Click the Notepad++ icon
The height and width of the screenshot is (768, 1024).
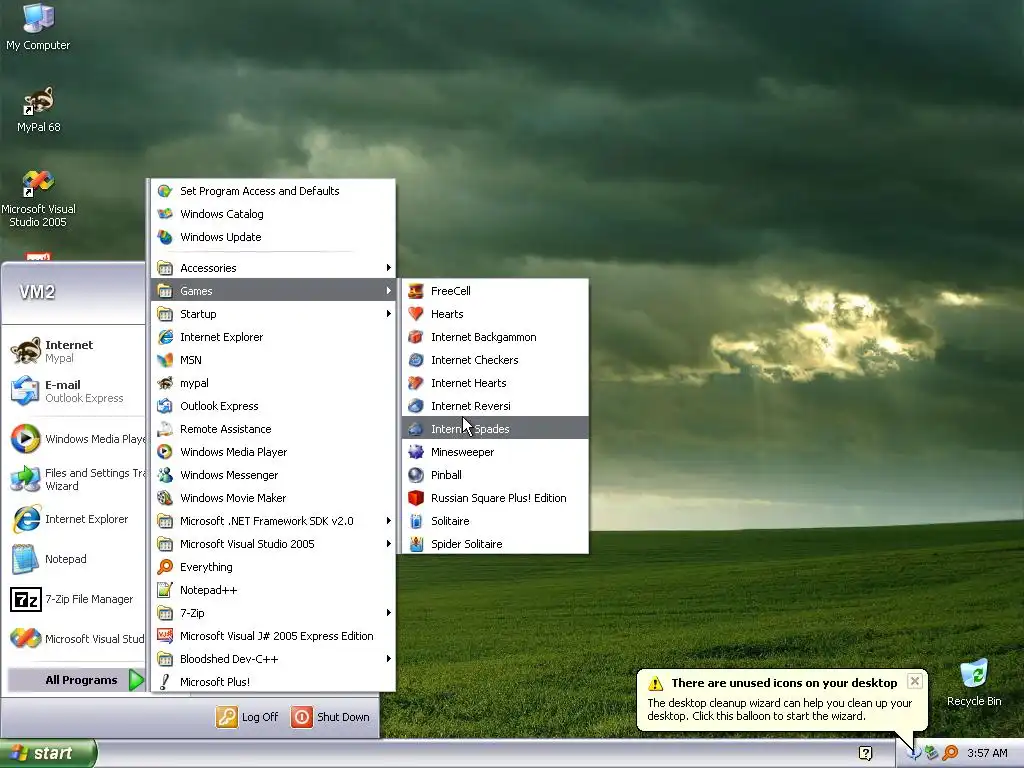click(x=165, y=590)
